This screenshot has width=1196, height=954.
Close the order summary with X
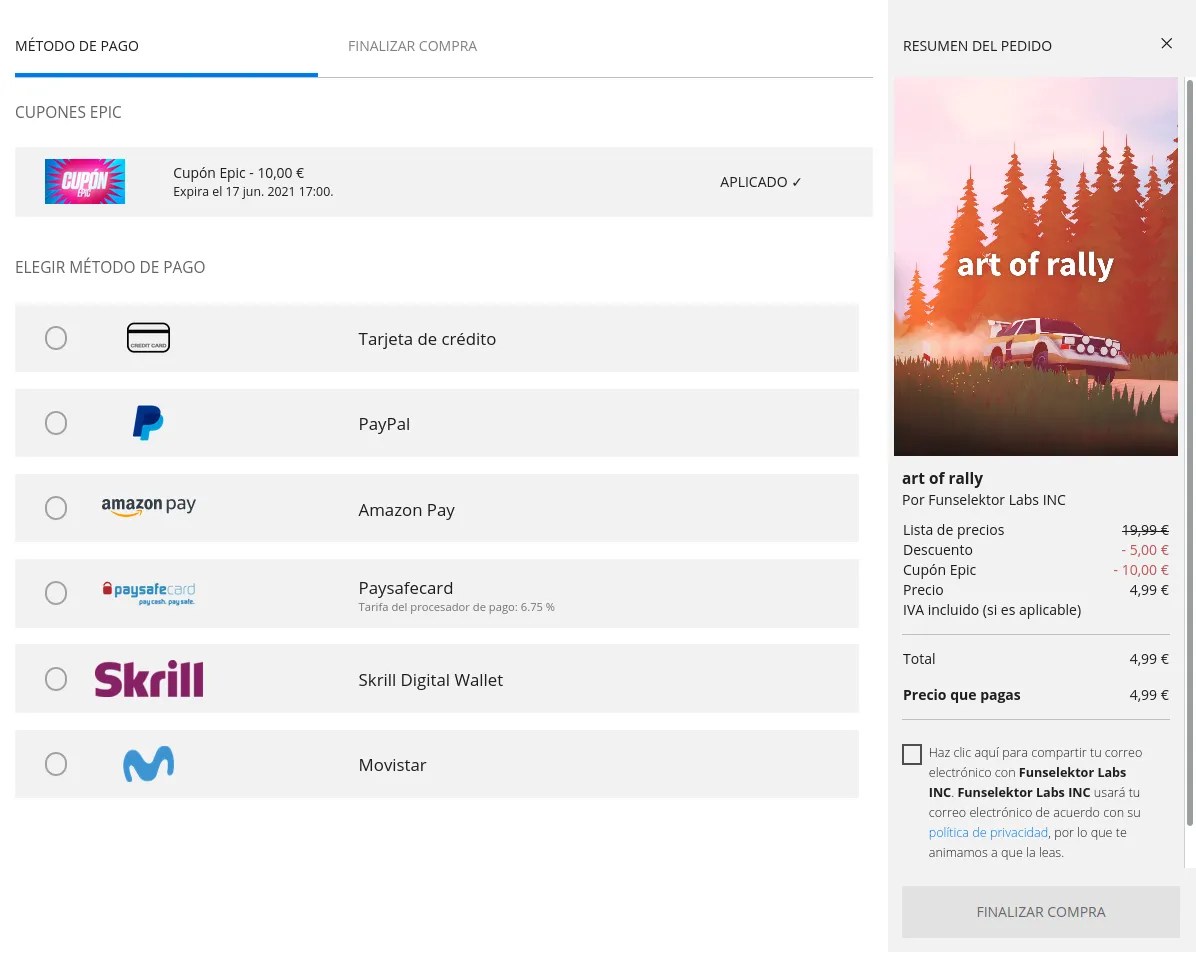1166,43
